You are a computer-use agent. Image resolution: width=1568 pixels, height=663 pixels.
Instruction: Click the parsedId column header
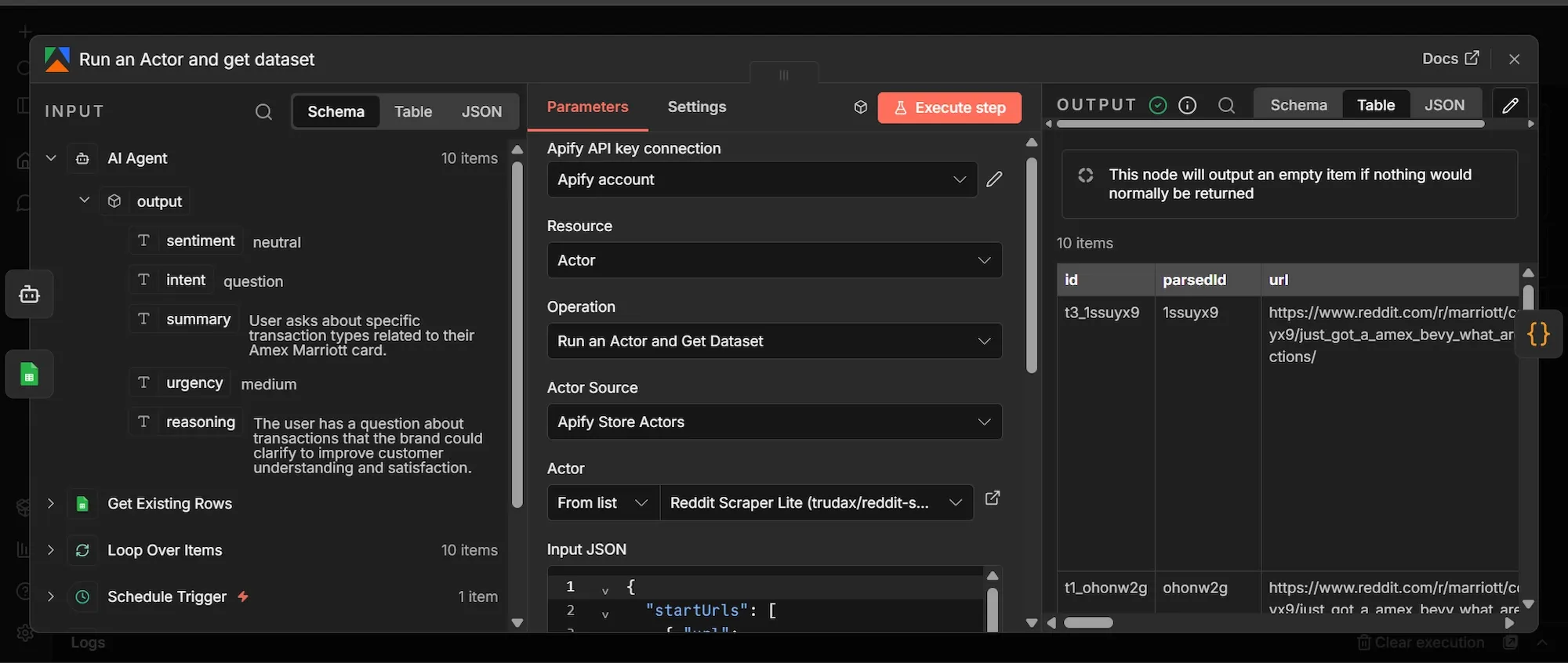[1207, 280]
